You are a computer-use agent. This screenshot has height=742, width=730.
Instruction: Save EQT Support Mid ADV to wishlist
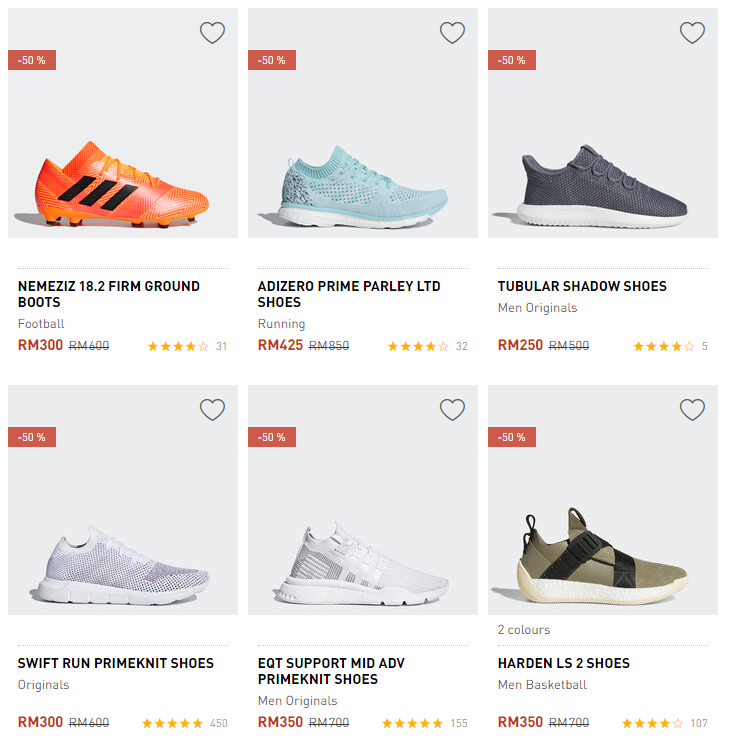tap(452, 410)
